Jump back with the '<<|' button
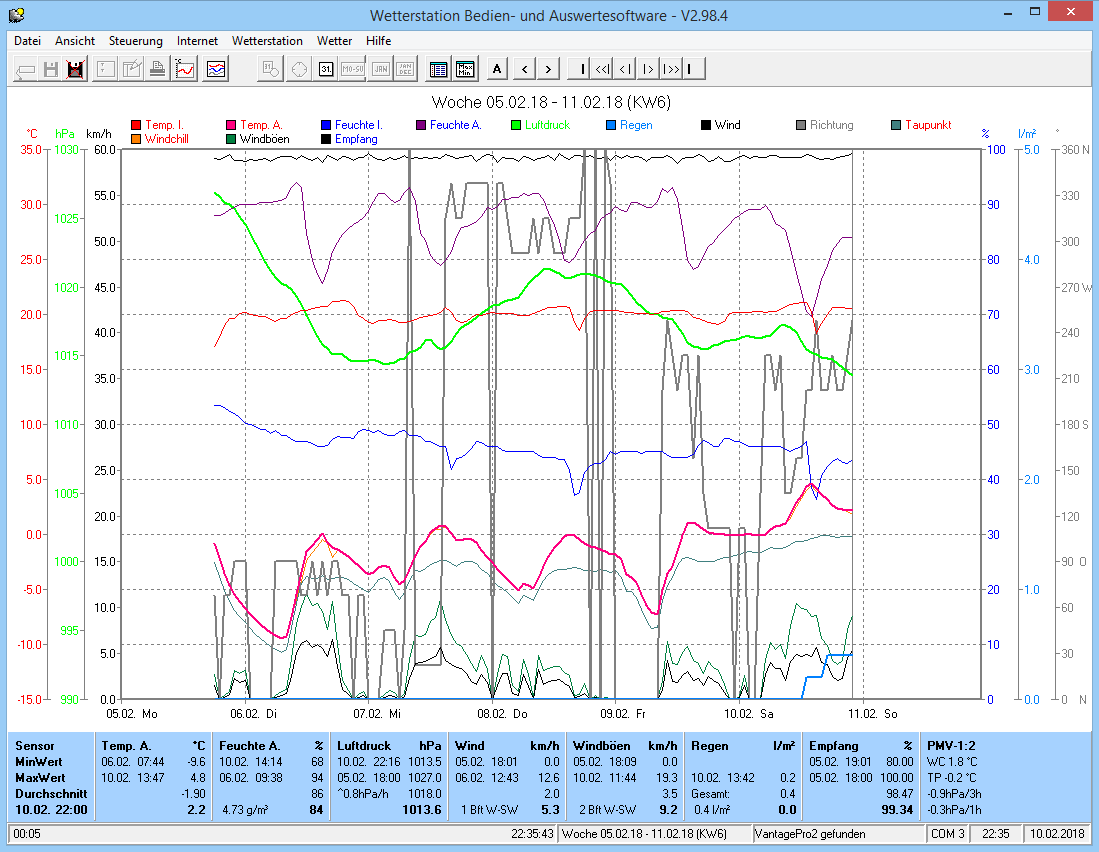1099x852 pixels. 602,69
